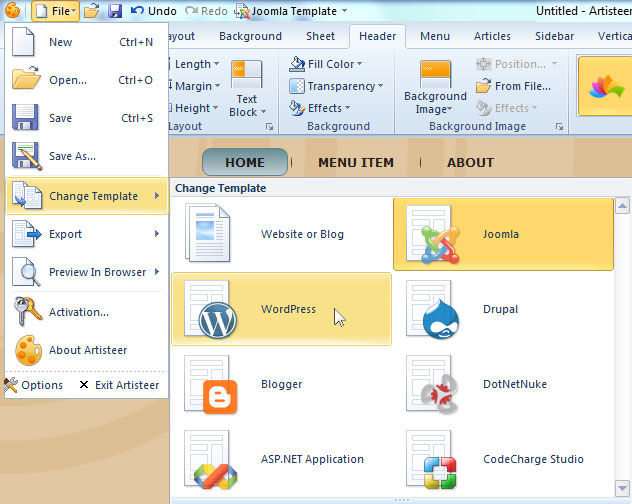Open the Length dropdown
This screenshot has height=504, width=632.
pyautogui.click(x=195, y=64)
